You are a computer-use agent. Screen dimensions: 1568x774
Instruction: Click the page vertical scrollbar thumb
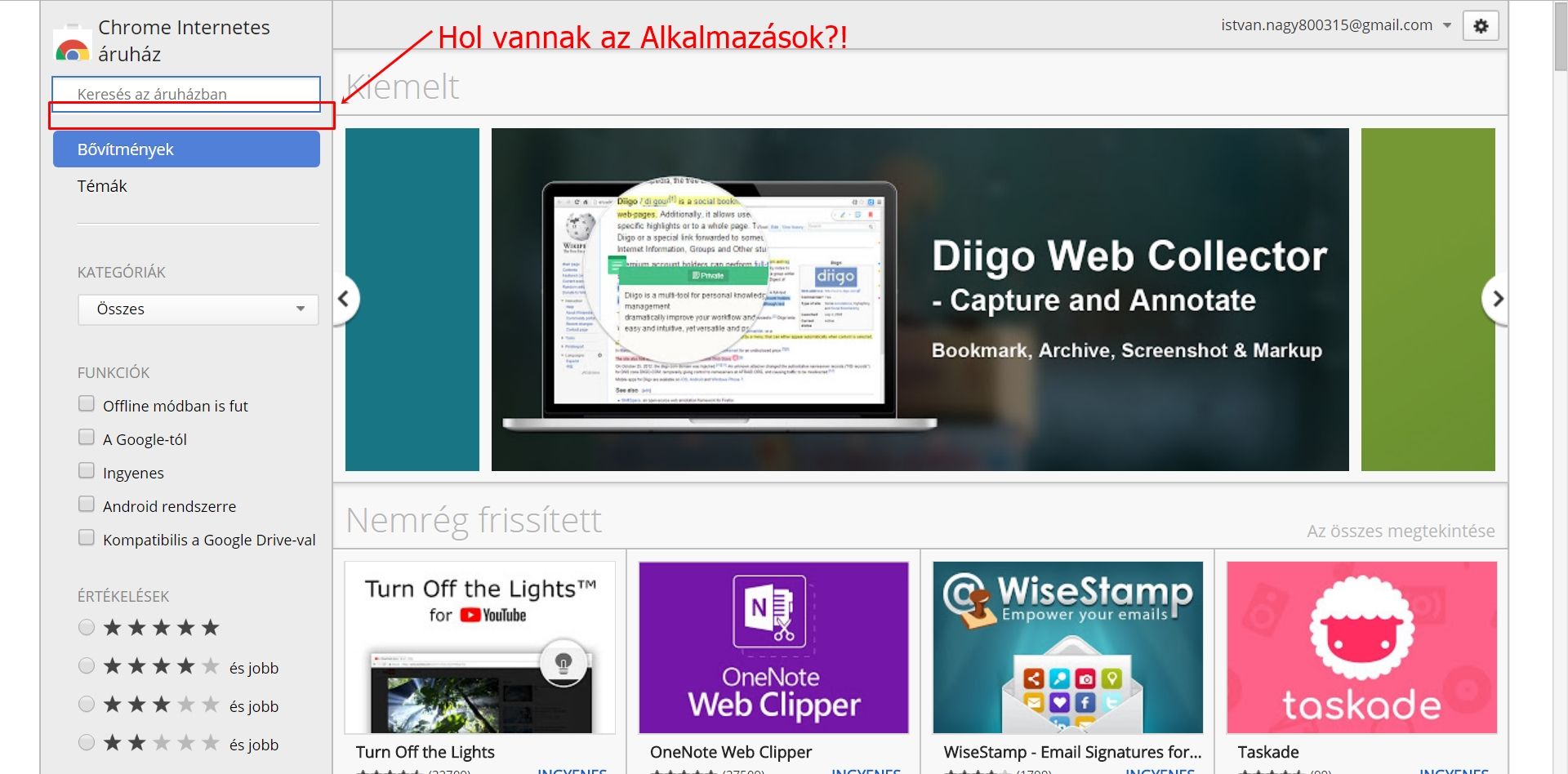pyautogui.click(x=1561, y=37)
